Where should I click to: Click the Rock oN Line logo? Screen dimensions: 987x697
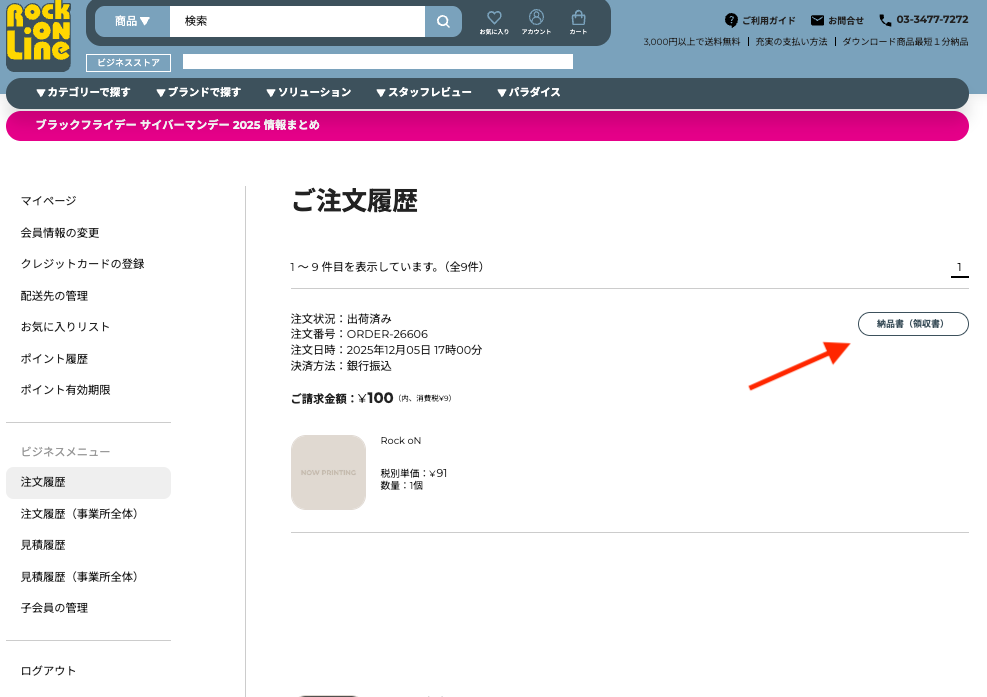(38, 36)
